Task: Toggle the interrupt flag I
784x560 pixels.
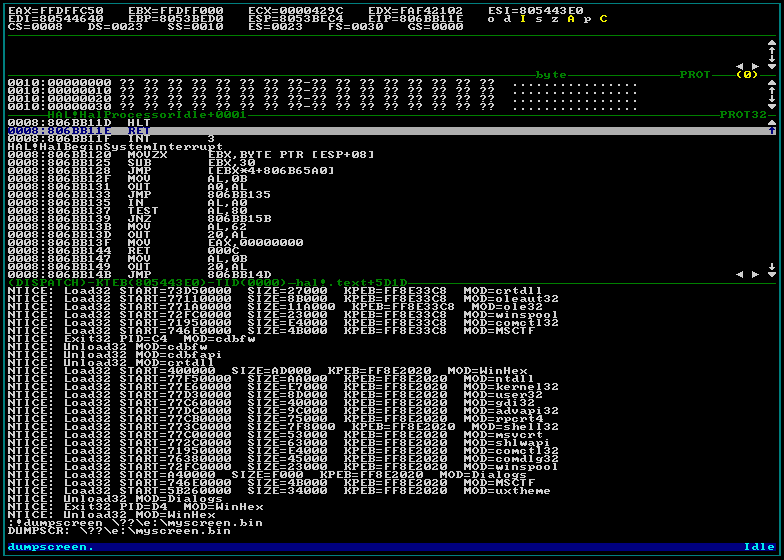Action: pyautogui.click(x=522, y=18)
